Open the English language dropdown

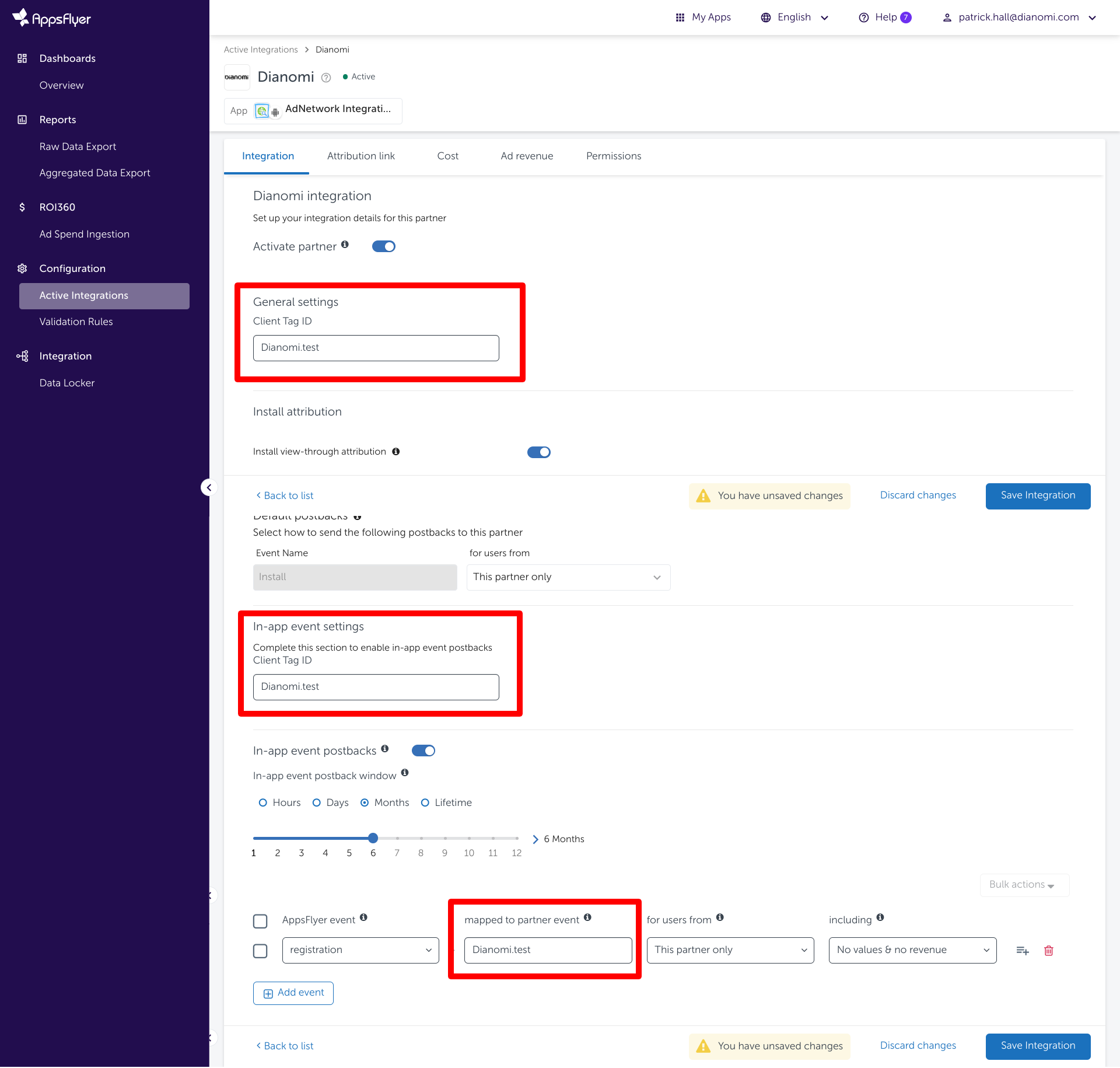tap(794, 18)
